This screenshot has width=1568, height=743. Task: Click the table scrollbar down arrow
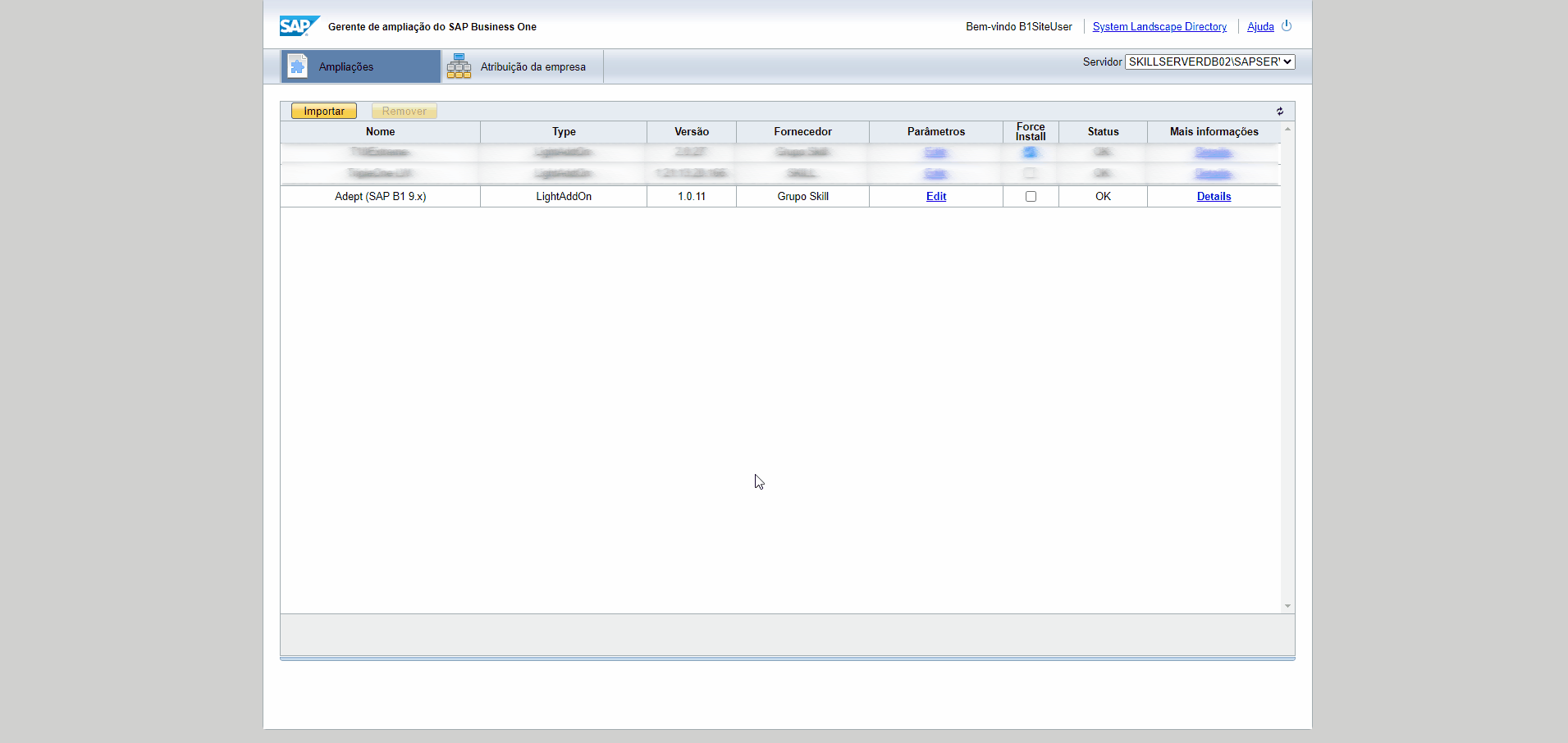click(x=1287, y=606)
